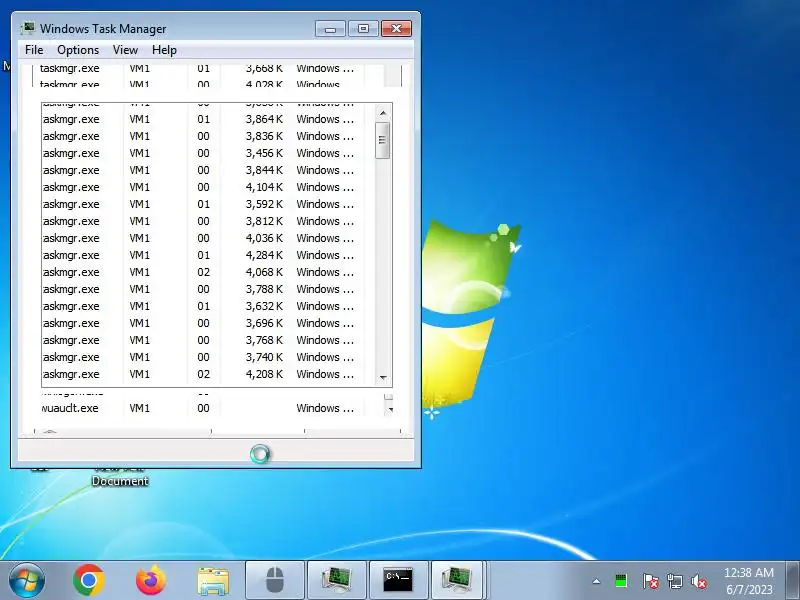
Task: Open the clock showing 12:38 AM
Action: pos(749,581)
